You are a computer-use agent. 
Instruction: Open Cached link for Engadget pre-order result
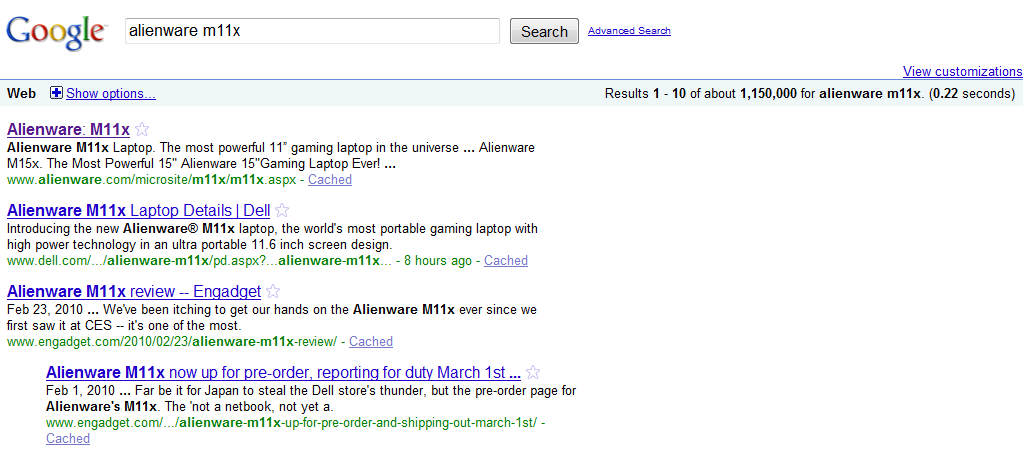click(68, 439)
